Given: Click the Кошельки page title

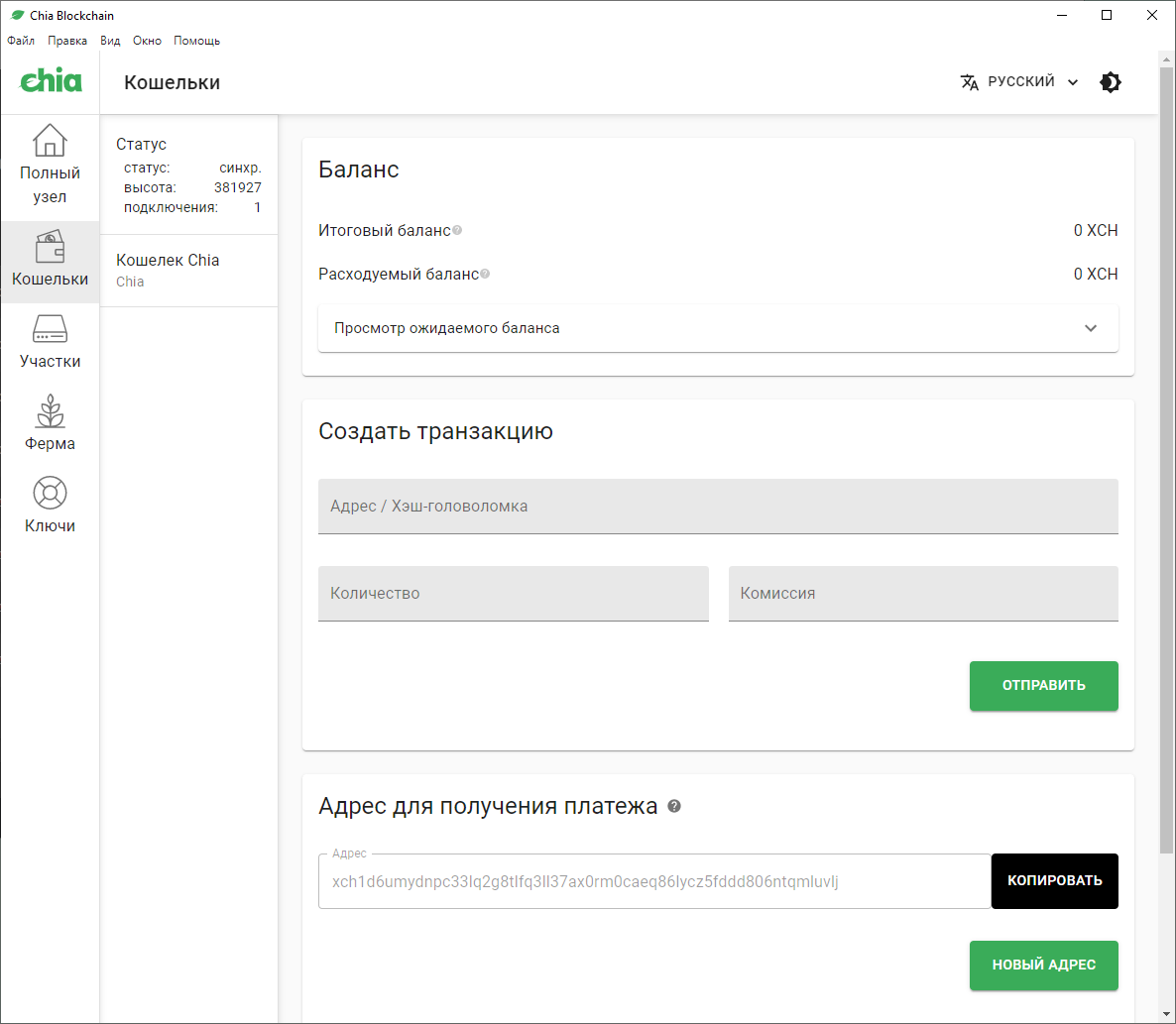Looking at the screenshot, I should [172, 82].
